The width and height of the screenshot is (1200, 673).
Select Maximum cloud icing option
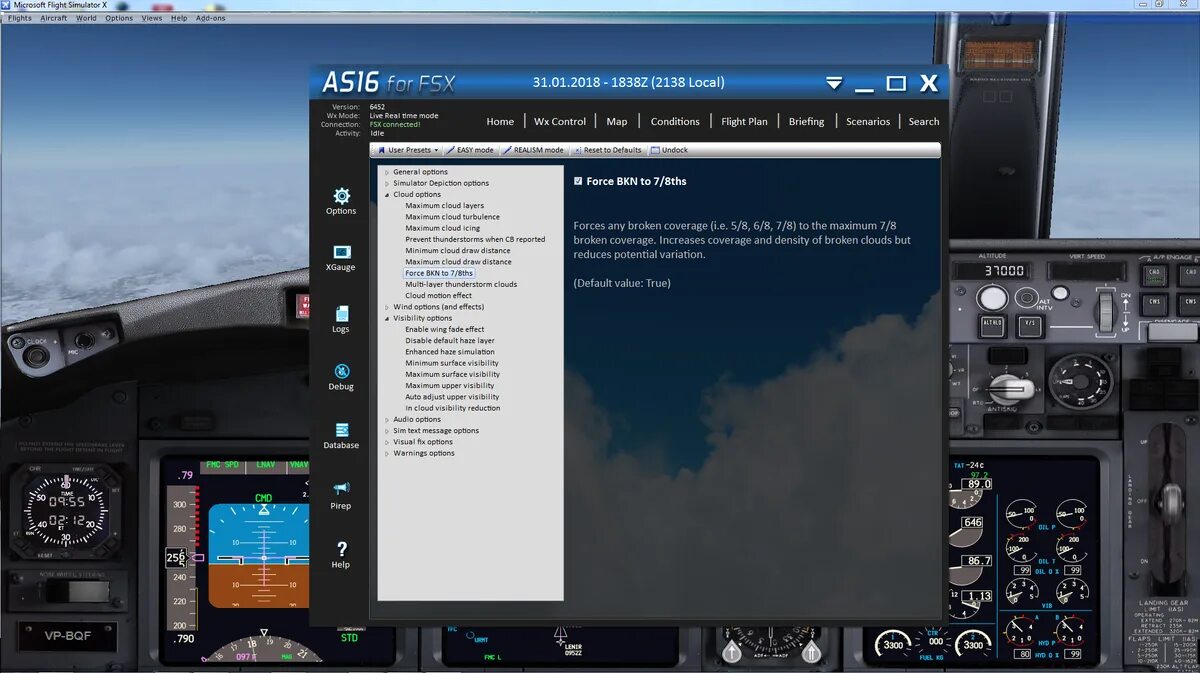coord(443,228)
